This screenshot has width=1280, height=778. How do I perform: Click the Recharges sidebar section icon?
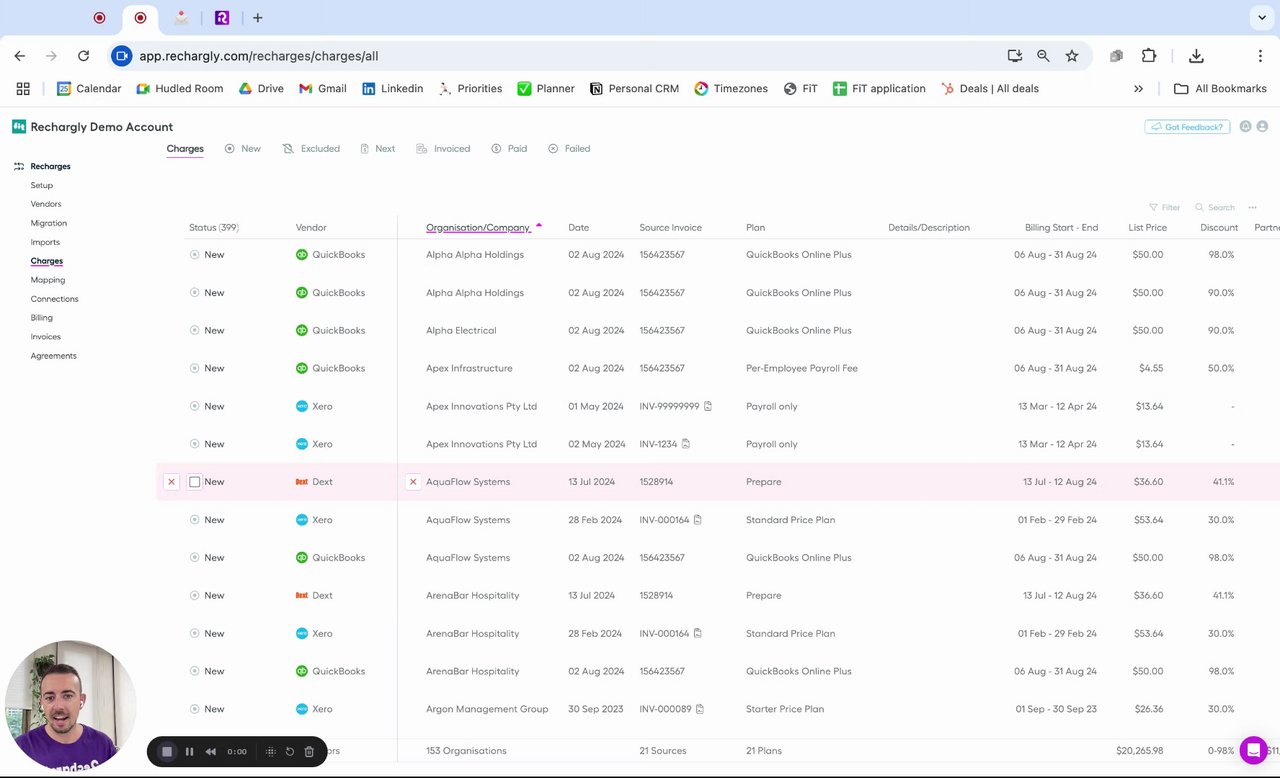click(19, 166)
